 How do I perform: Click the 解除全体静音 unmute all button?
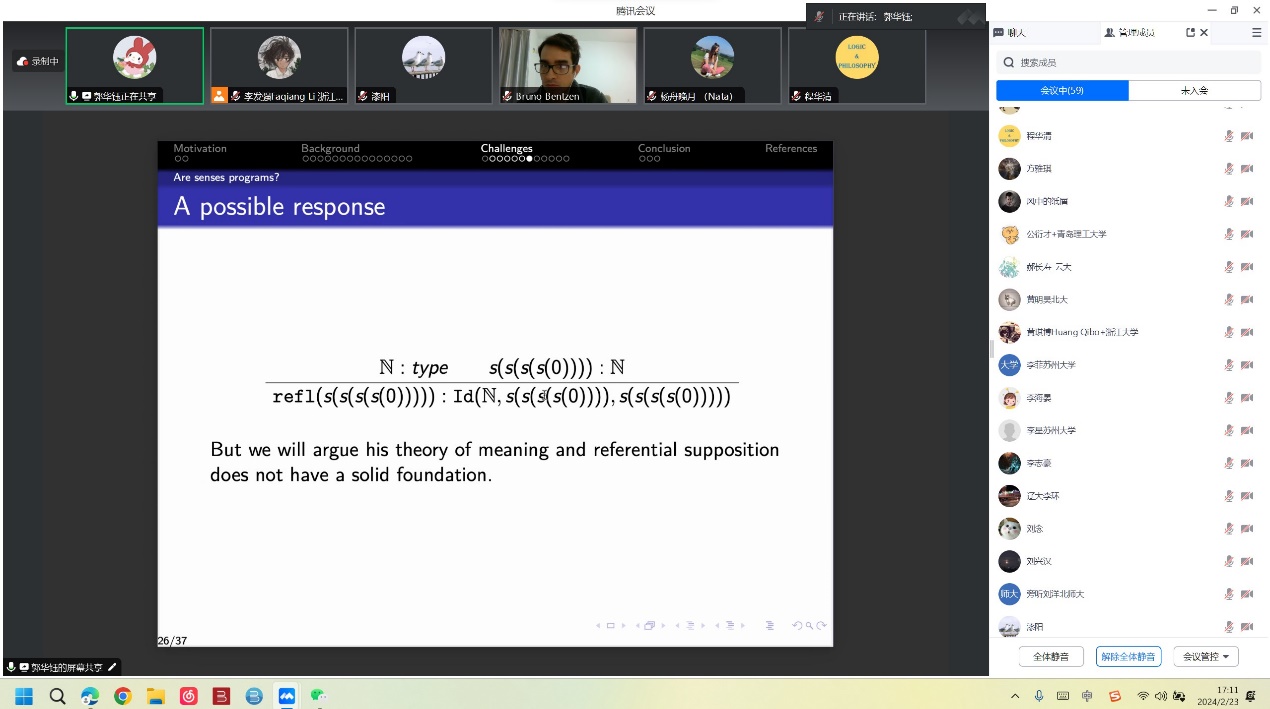[1129, 657]
